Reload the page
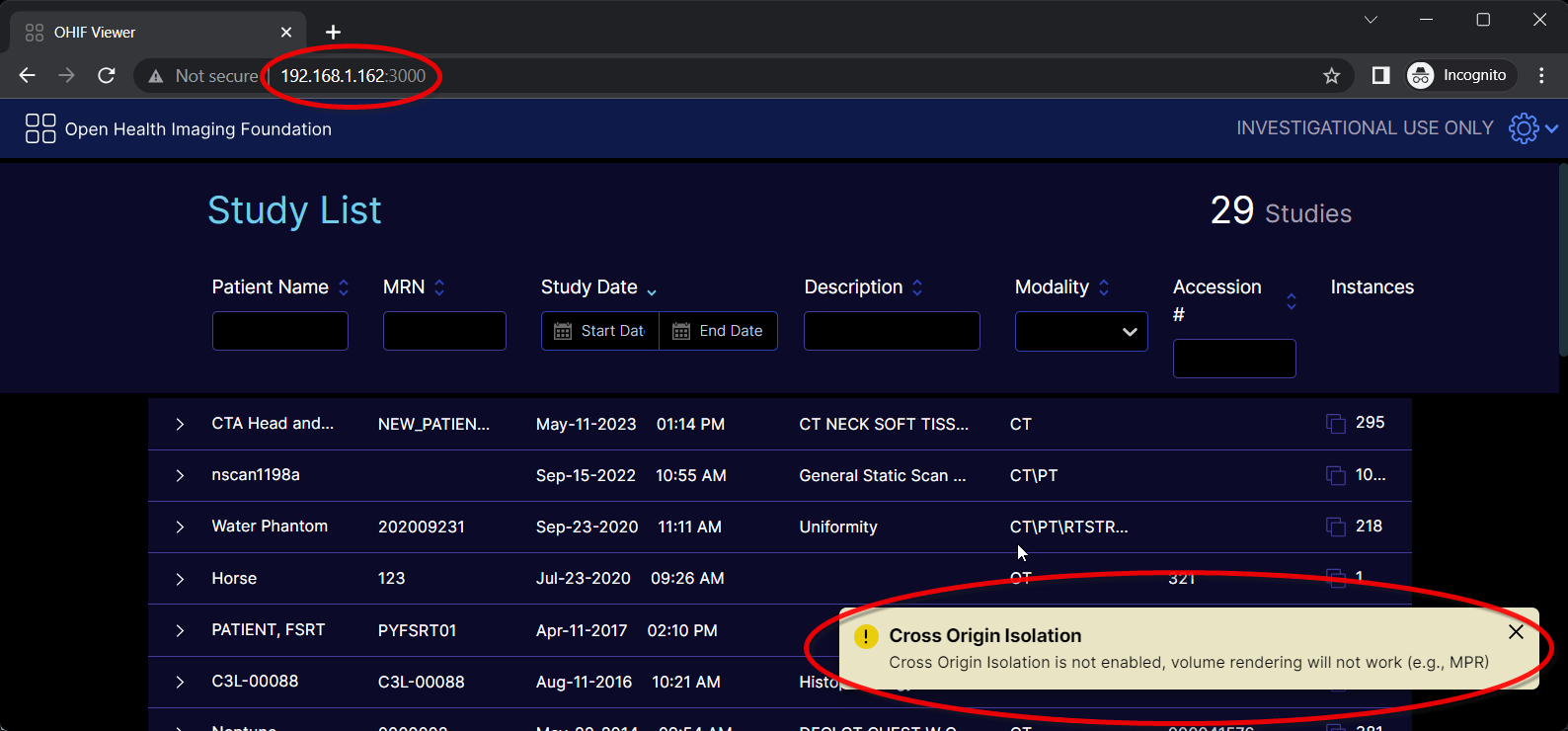Image resolution: width=1568 pixels, height=731 pixels. coord(107,76)
